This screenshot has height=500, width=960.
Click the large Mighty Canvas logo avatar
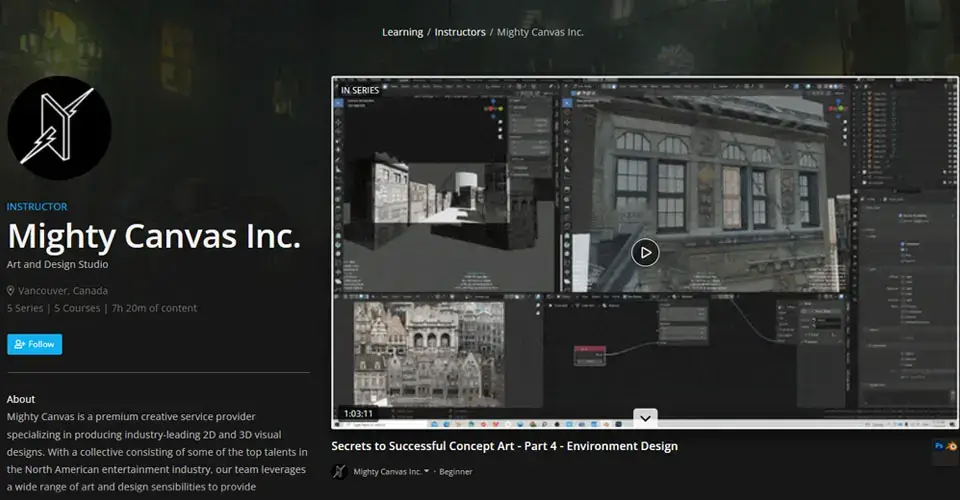click(x=59, y=127)
